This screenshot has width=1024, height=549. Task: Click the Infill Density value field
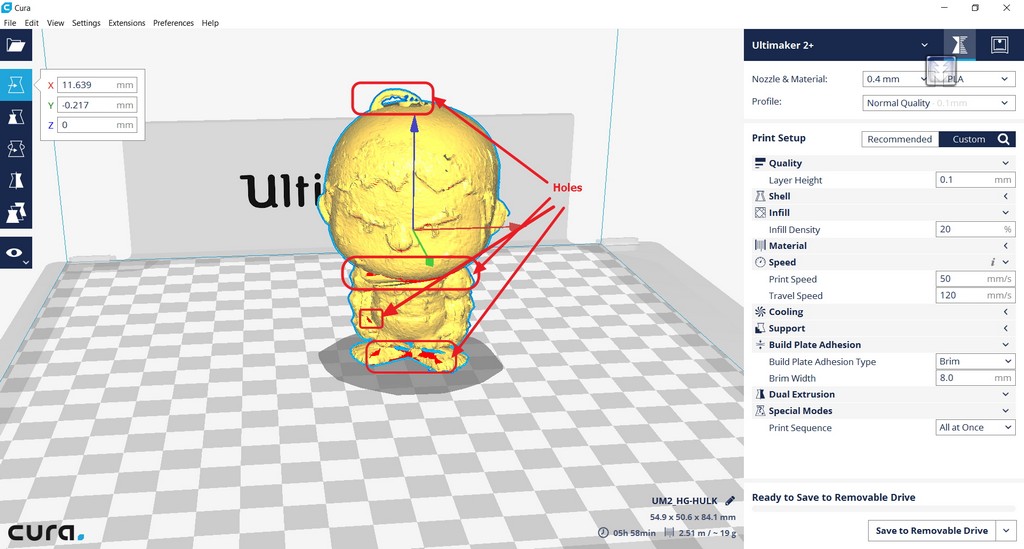point(975,229)
